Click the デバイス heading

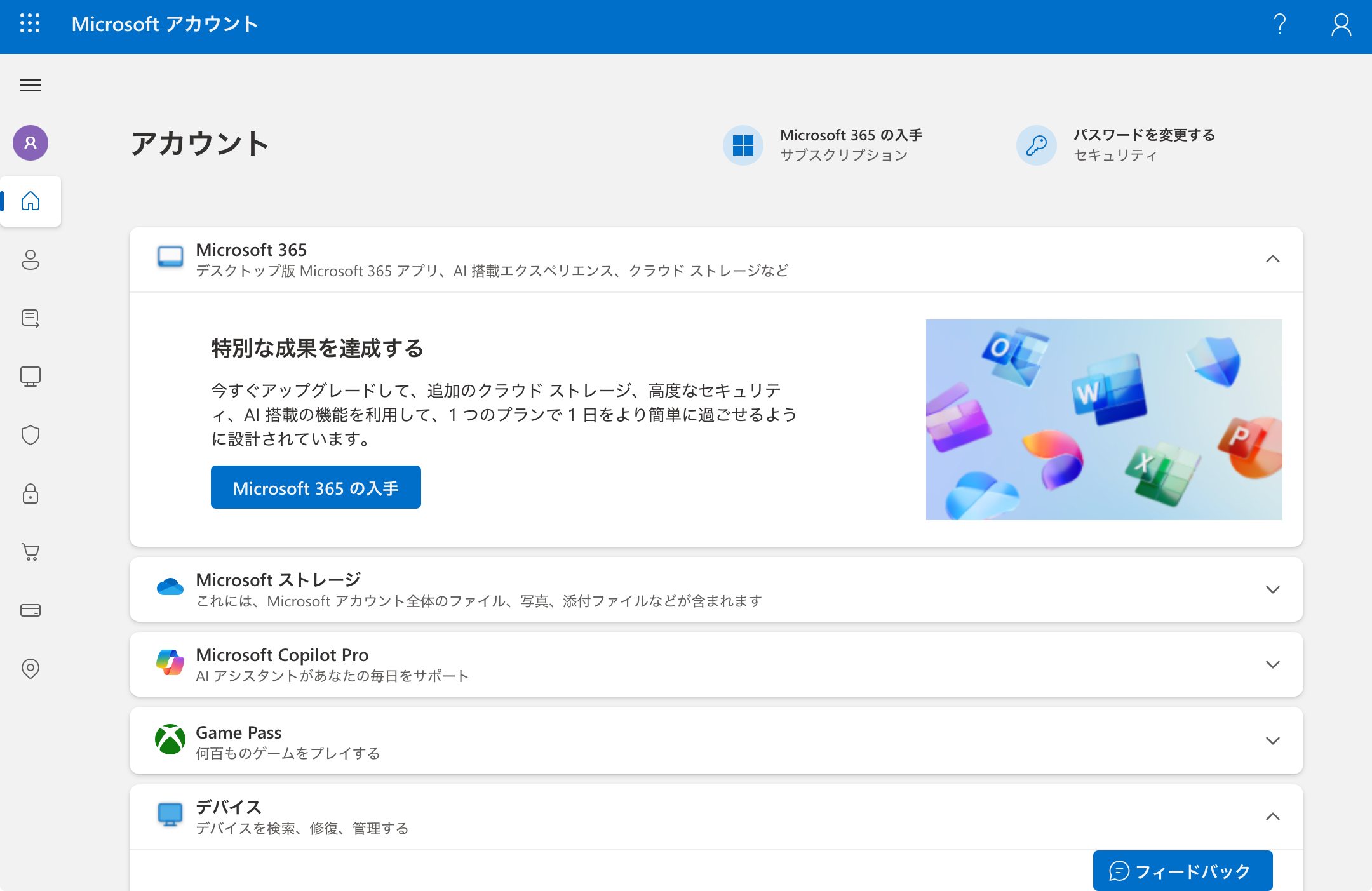229,807
